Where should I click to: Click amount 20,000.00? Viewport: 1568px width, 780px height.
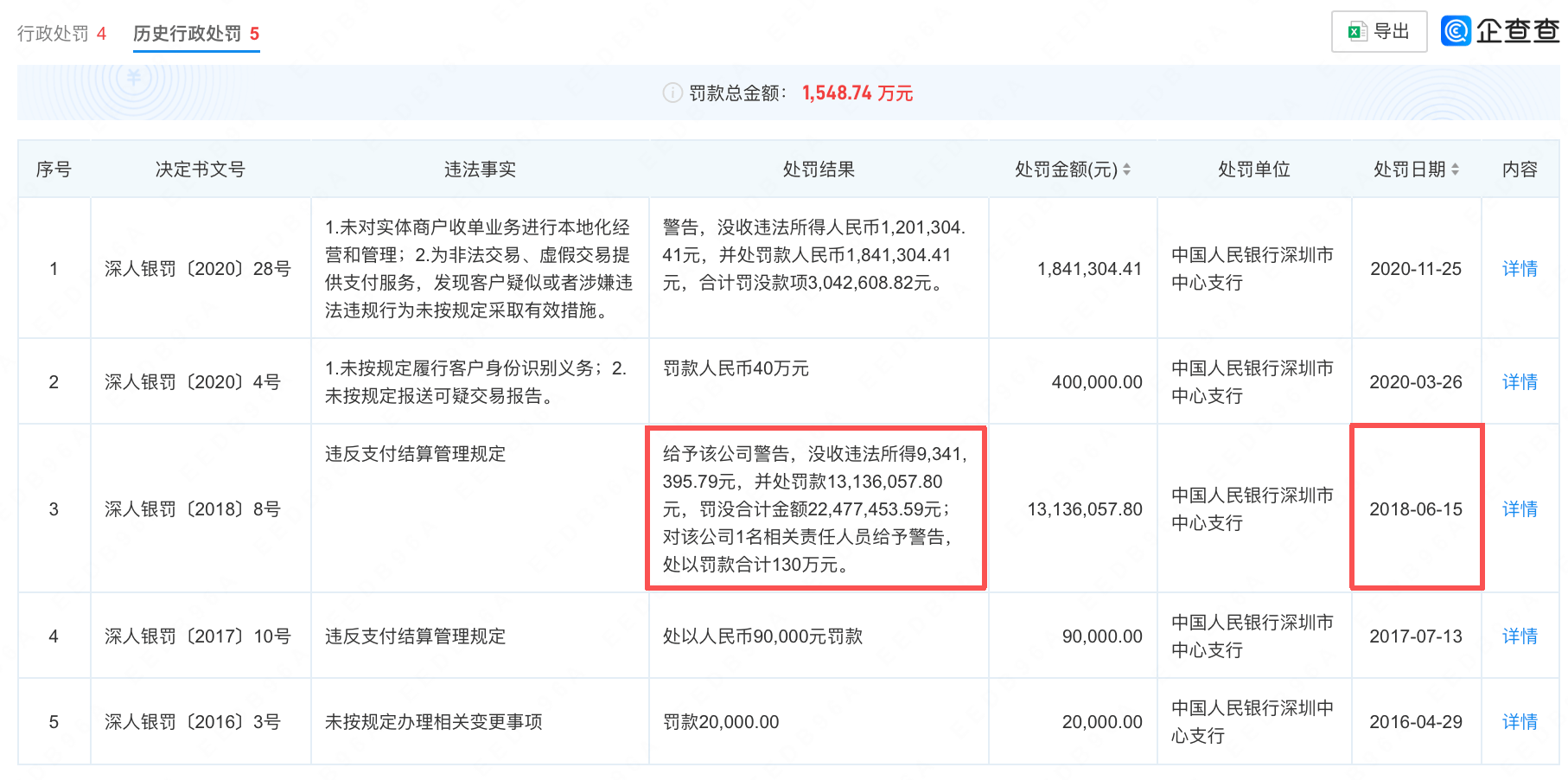coord(1102,722)
